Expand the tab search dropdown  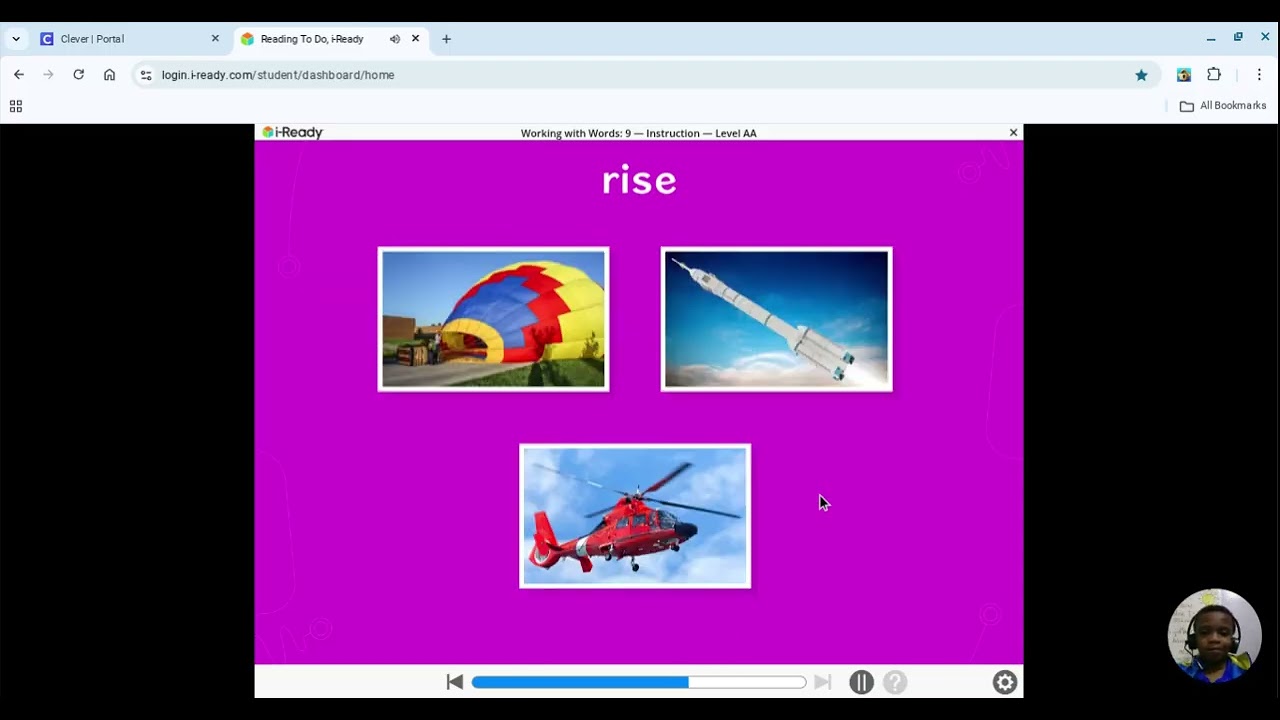coord(15,39)
